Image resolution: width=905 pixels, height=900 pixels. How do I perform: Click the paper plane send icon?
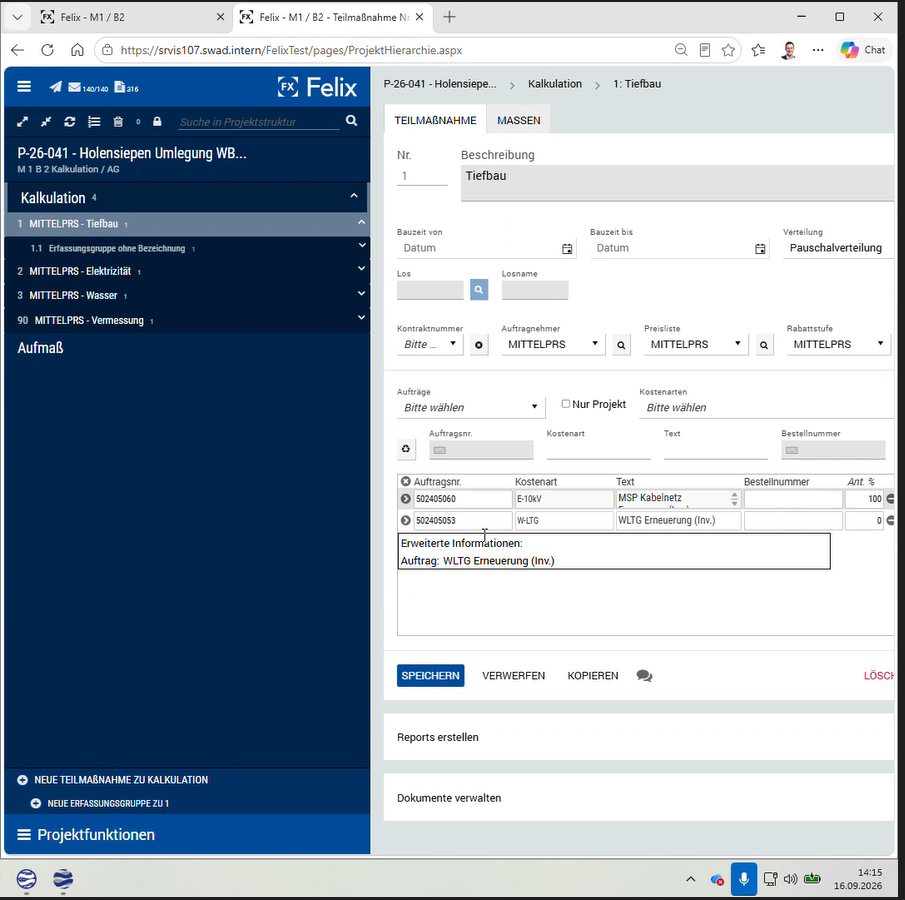point(55,87)
